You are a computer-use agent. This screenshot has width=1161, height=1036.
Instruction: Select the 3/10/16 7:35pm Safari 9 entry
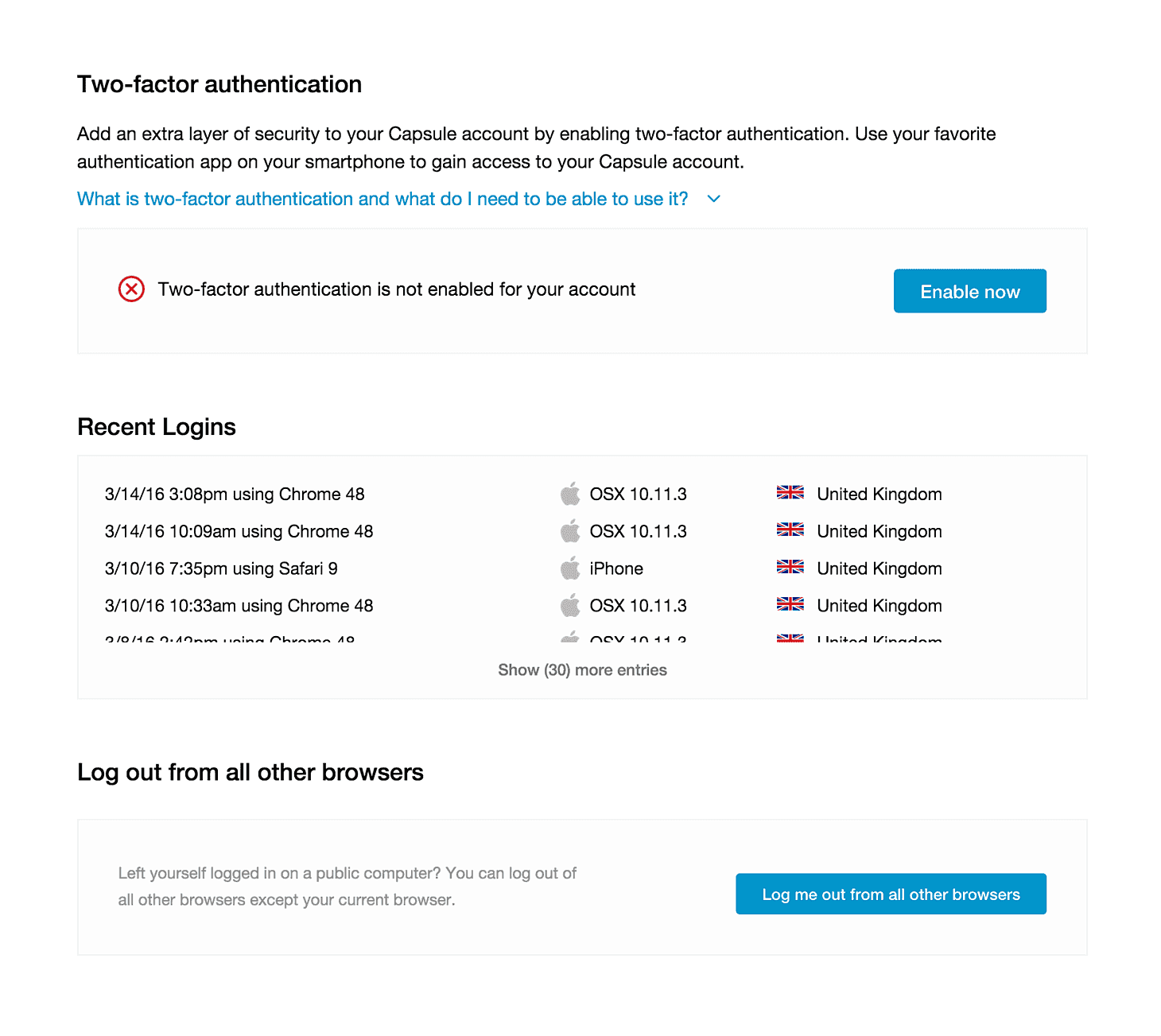(x=221, y=568)
